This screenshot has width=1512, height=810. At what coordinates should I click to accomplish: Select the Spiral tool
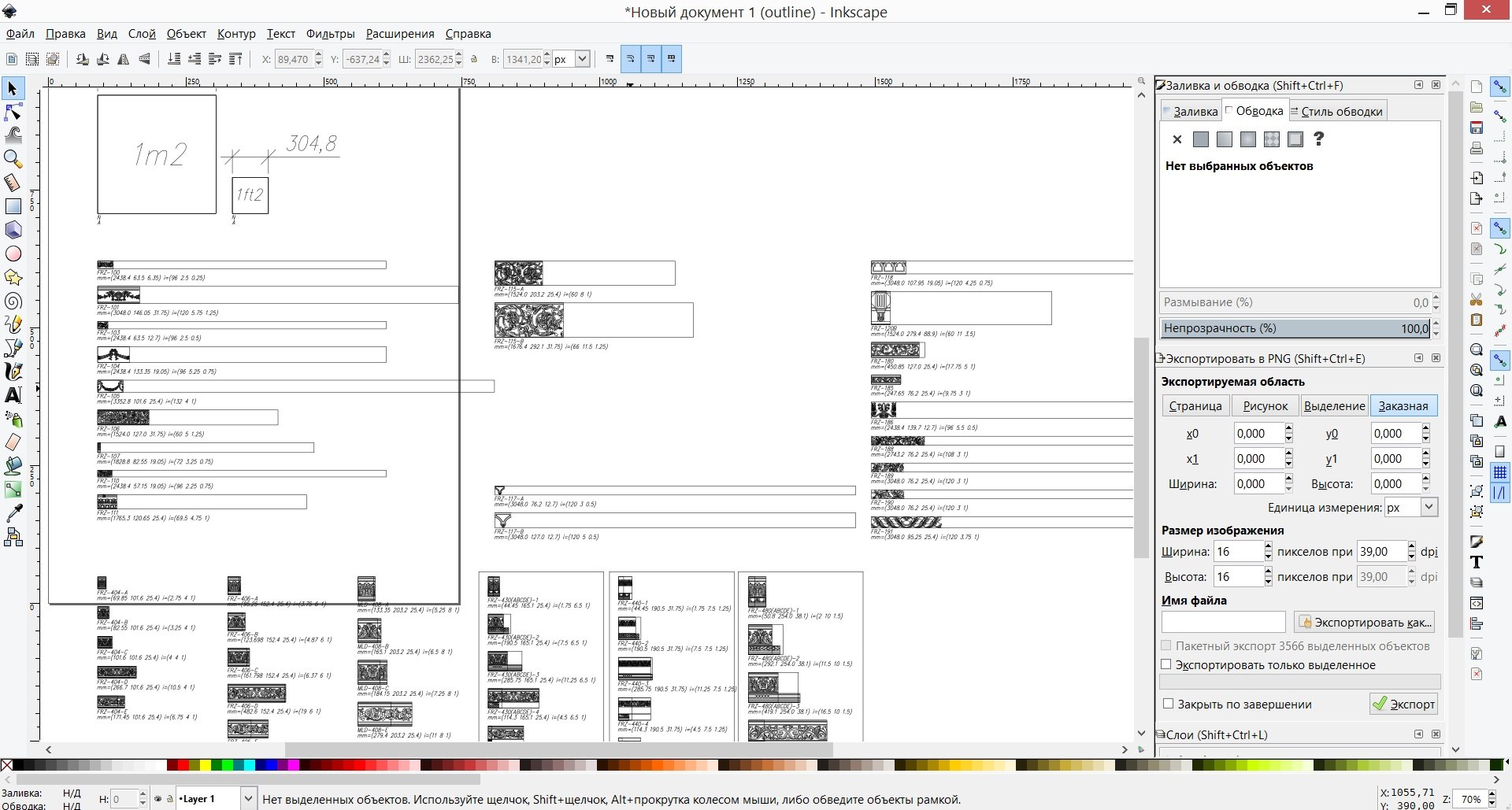point(13,301)
